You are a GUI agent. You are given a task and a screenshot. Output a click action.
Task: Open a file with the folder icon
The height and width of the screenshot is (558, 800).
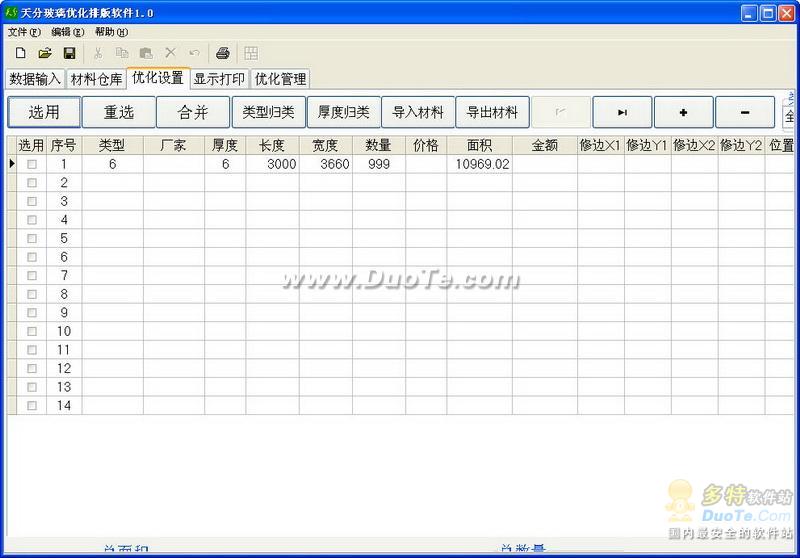[x=45, y=53]
